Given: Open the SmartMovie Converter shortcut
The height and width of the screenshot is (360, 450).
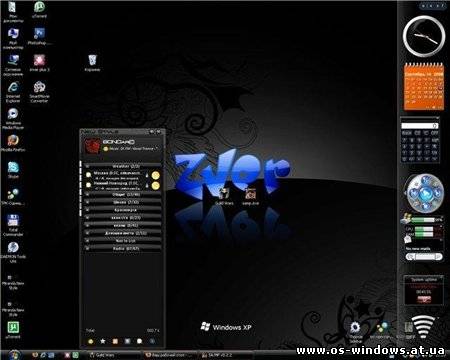Looking at the screenshot, I should pyautogui.click(x=39, y=91).
